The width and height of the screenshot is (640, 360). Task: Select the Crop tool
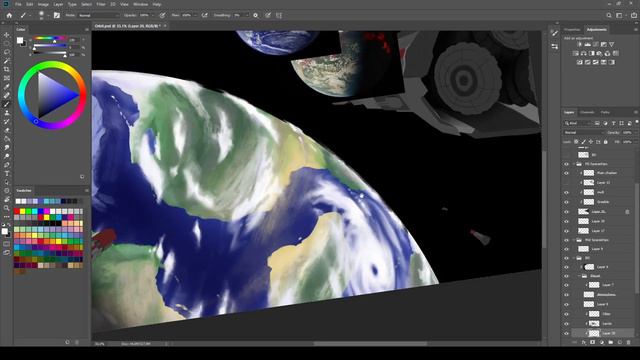click(7, 69)
